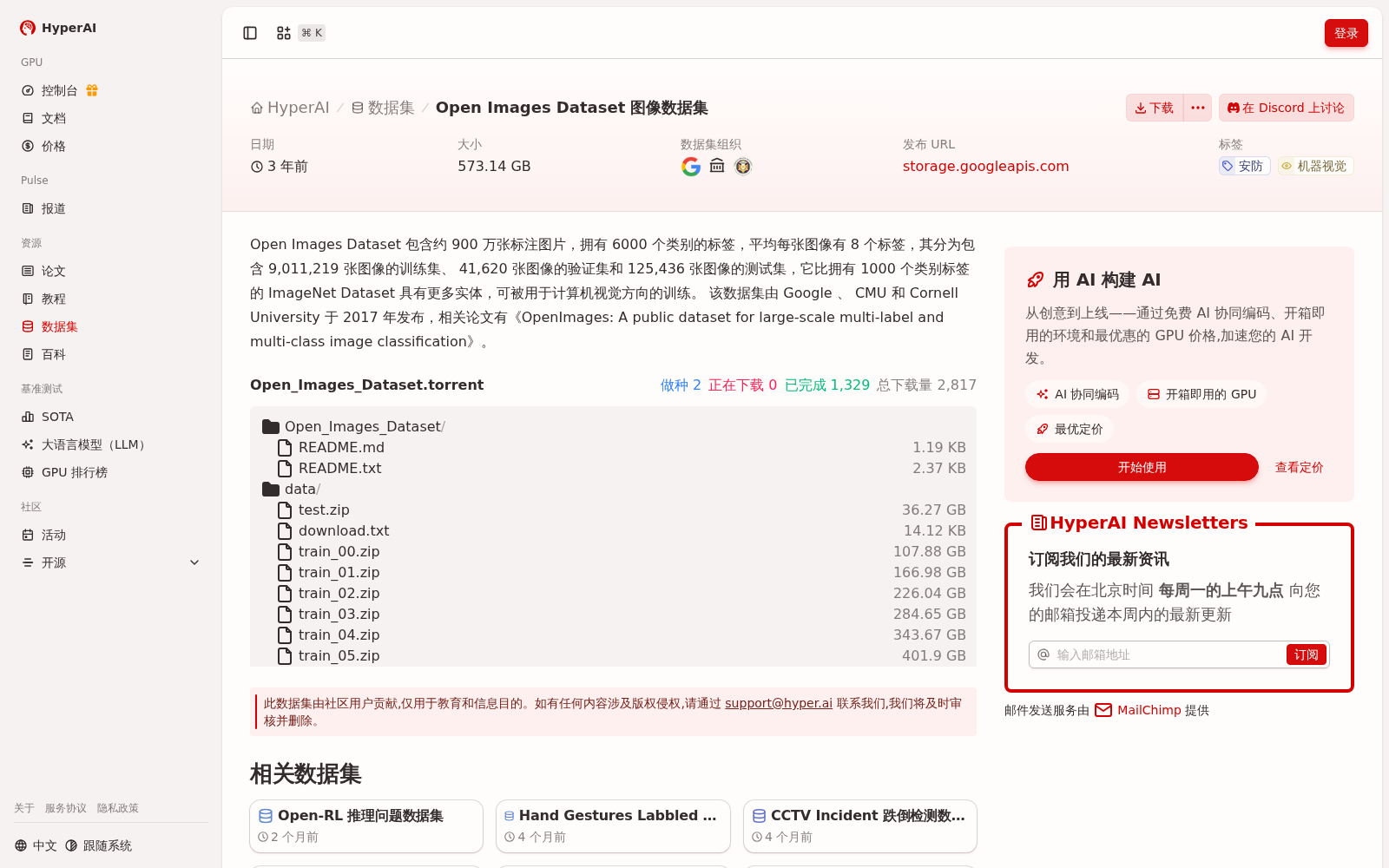
Task: Click the 登录 button
Action: 1346,33
